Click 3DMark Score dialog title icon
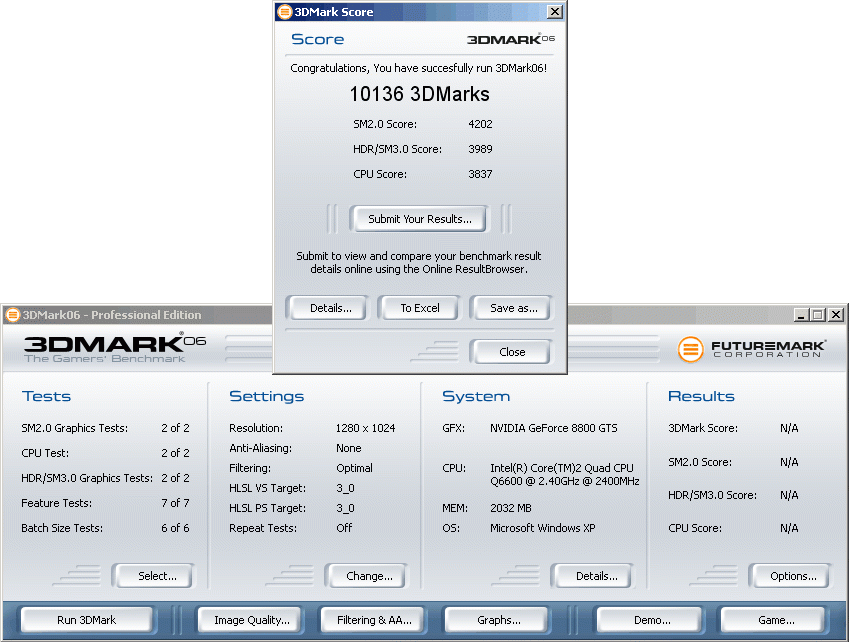 point(284,12)
